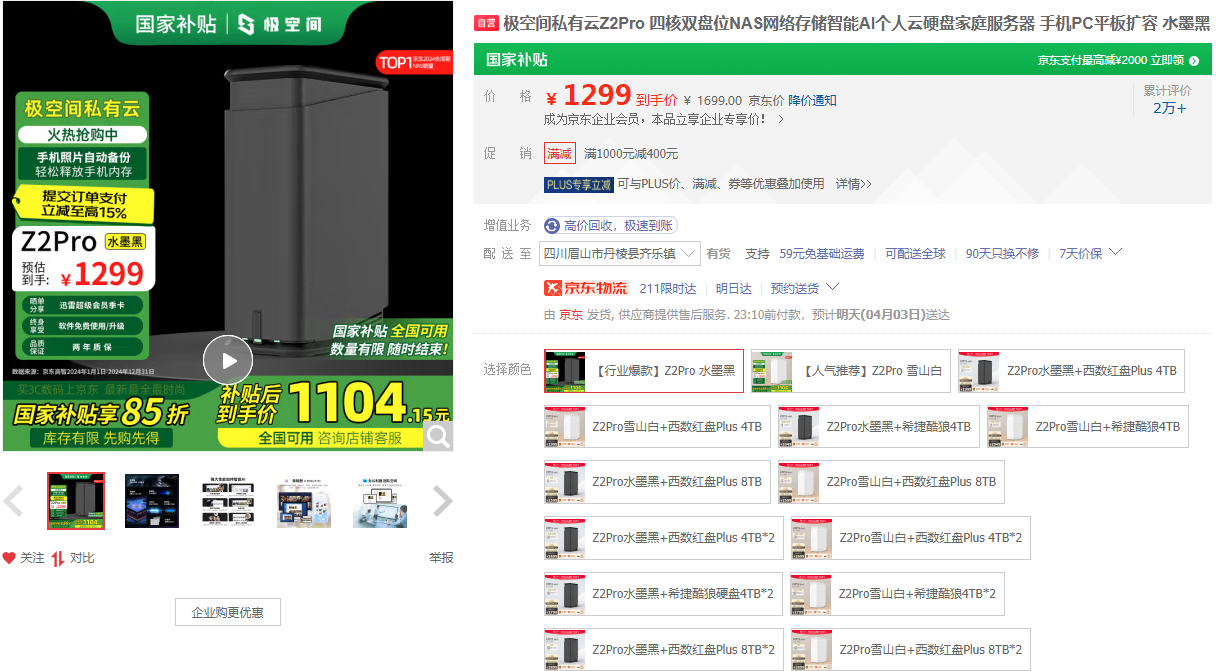Viewport: 1216px width, 671px height.
Task: Click the 国家补贴 green banner tab
Action: click(517, 60)
